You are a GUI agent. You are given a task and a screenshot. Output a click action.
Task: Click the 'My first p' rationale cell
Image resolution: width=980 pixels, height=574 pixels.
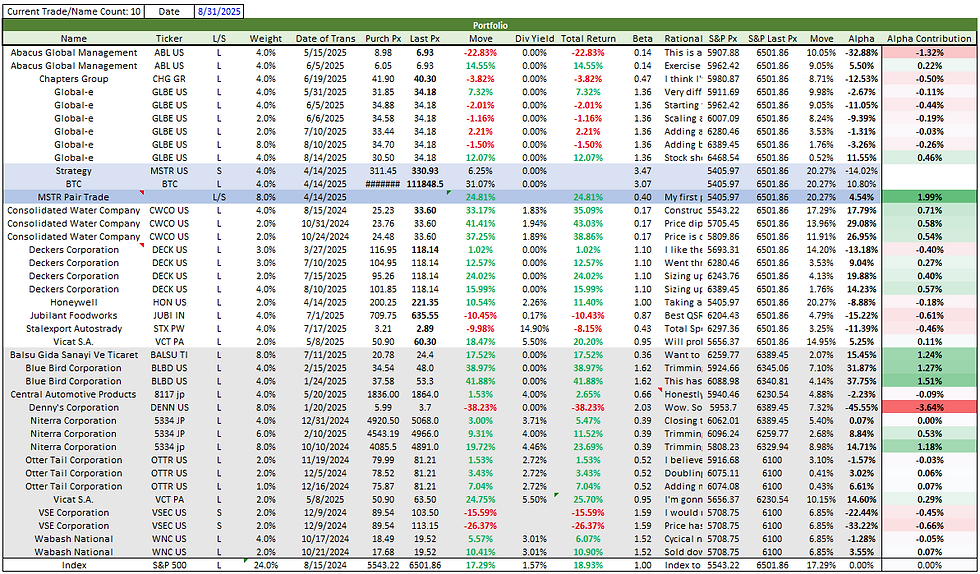click(x=682, y=197)
